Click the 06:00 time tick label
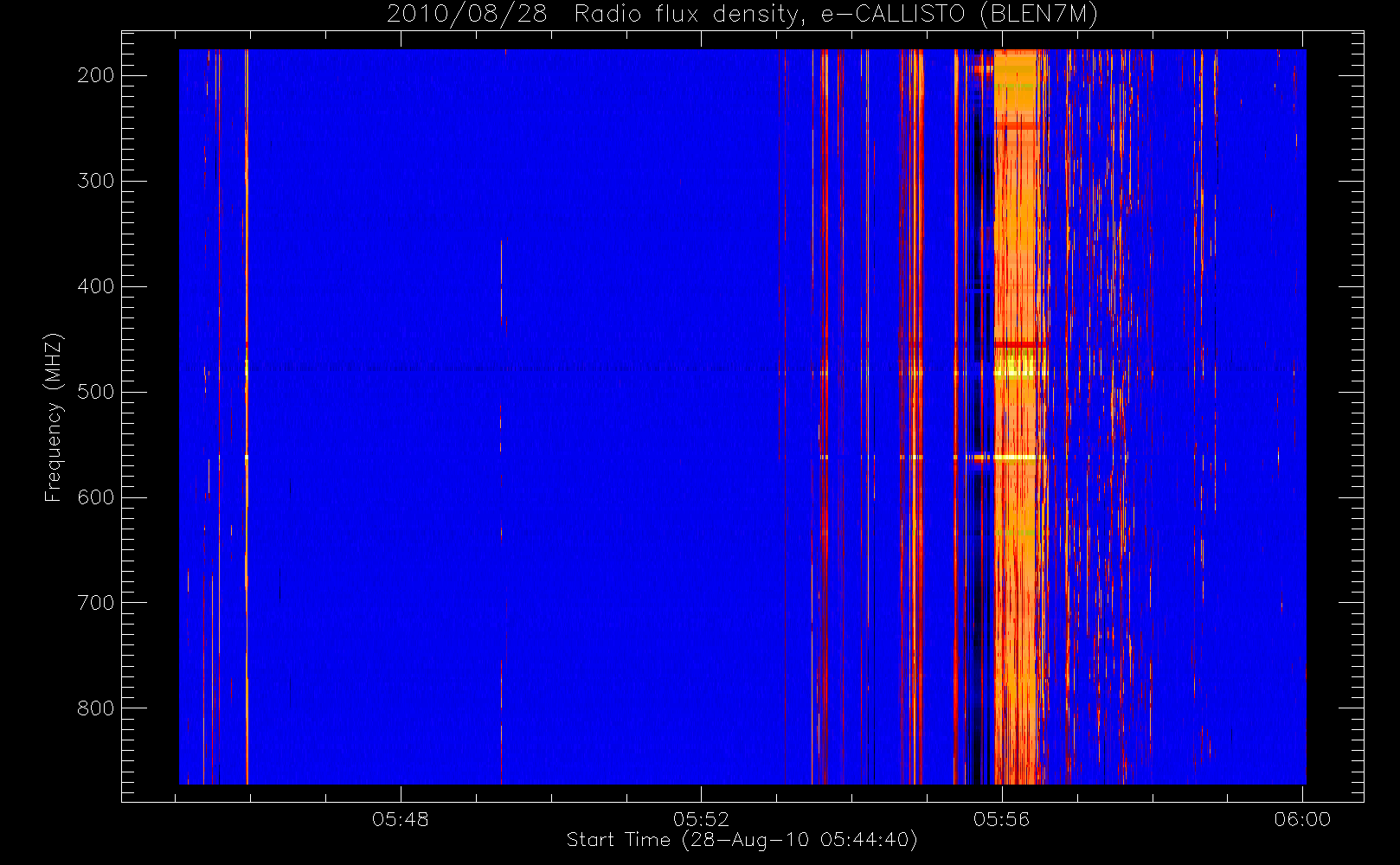This screenshot has width=1400, height=865. coord(1302,819)
